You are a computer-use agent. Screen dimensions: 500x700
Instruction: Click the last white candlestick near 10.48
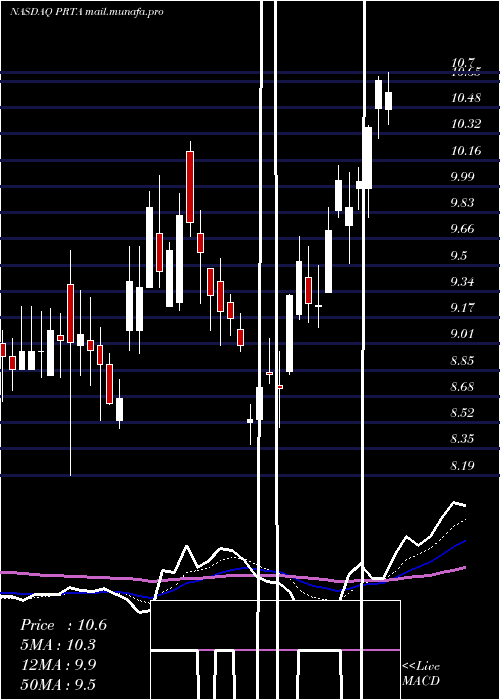388,101
